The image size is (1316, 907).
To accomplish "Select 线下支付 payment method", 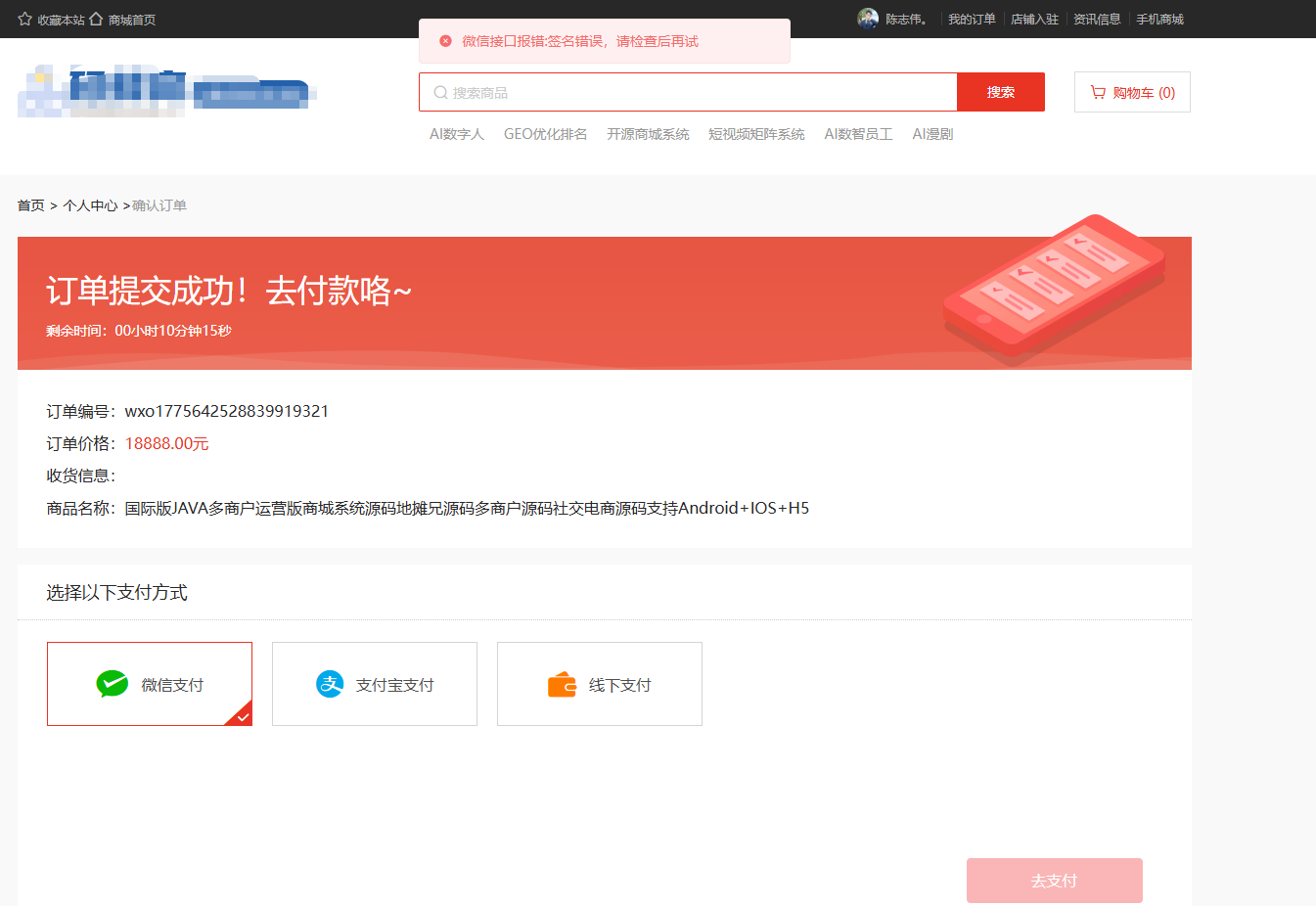I will click(x=600, y=684).
